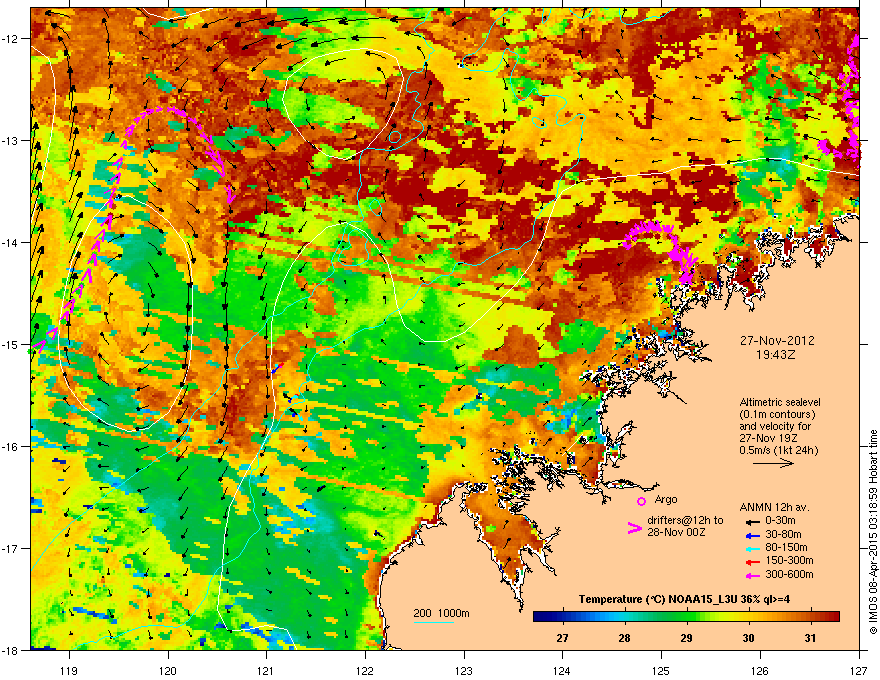
Task: Click the '123' longitude axis label
Action: coord(464,670)
